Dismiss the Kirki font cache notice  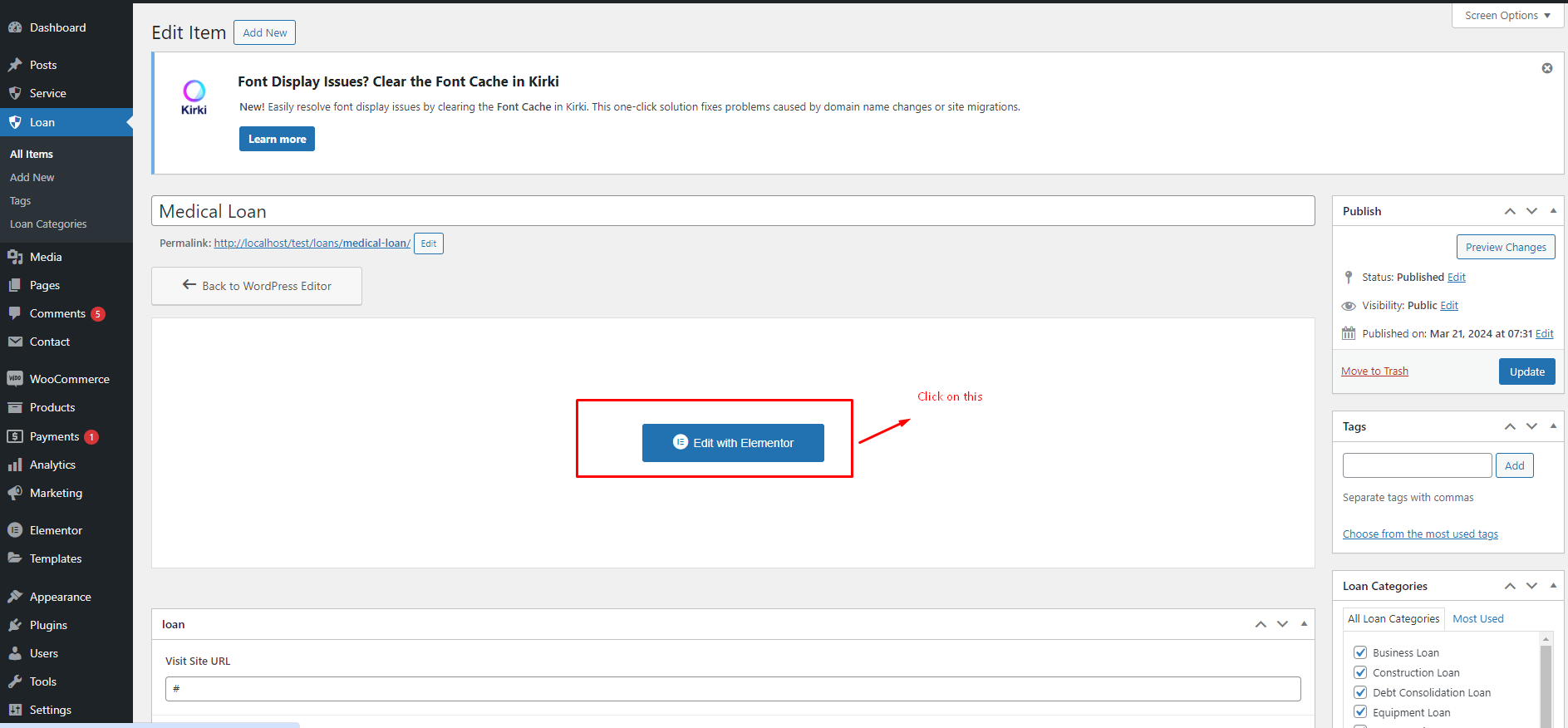[1547, 68]
